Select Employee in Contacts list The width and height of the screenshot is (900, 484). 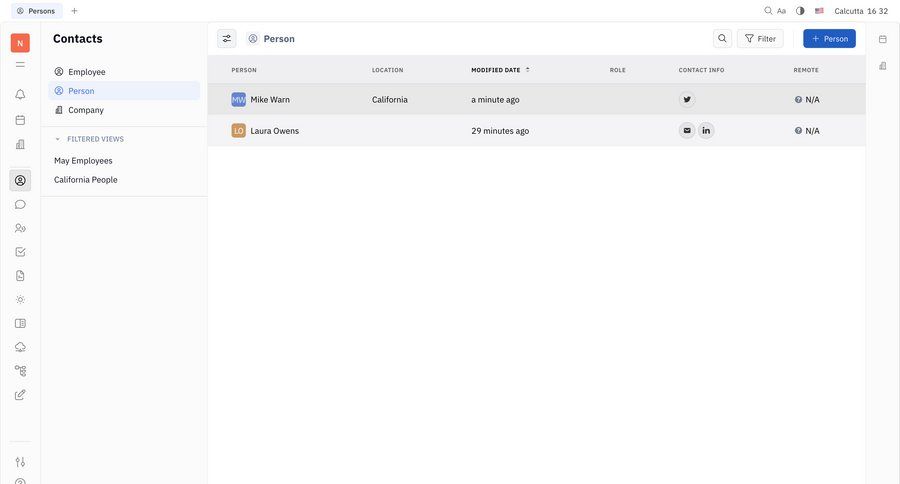click(x=124, y=72)
